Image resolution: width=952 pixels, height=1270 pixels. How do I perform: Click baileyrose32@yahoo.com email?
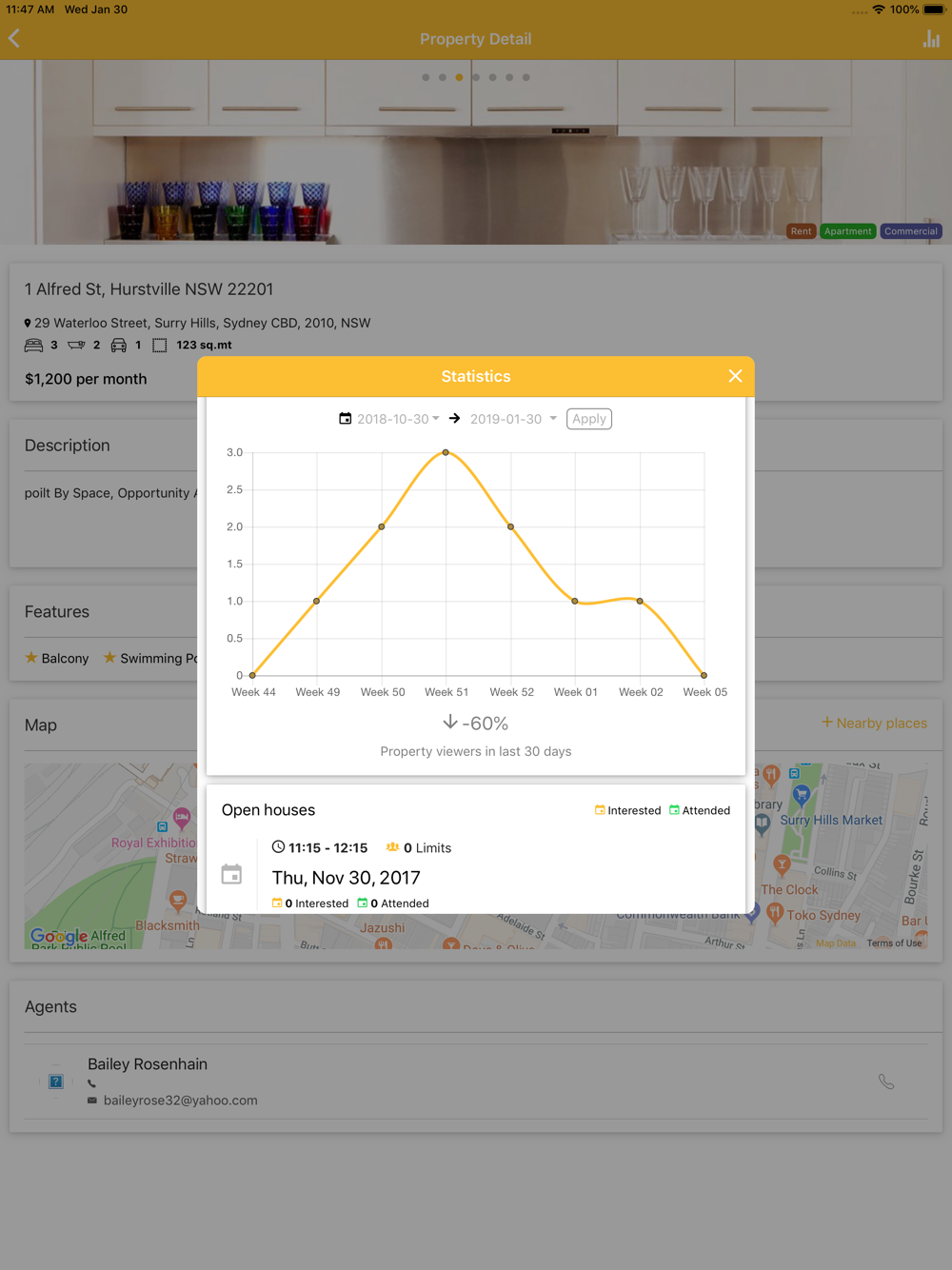coord(180,1101)
